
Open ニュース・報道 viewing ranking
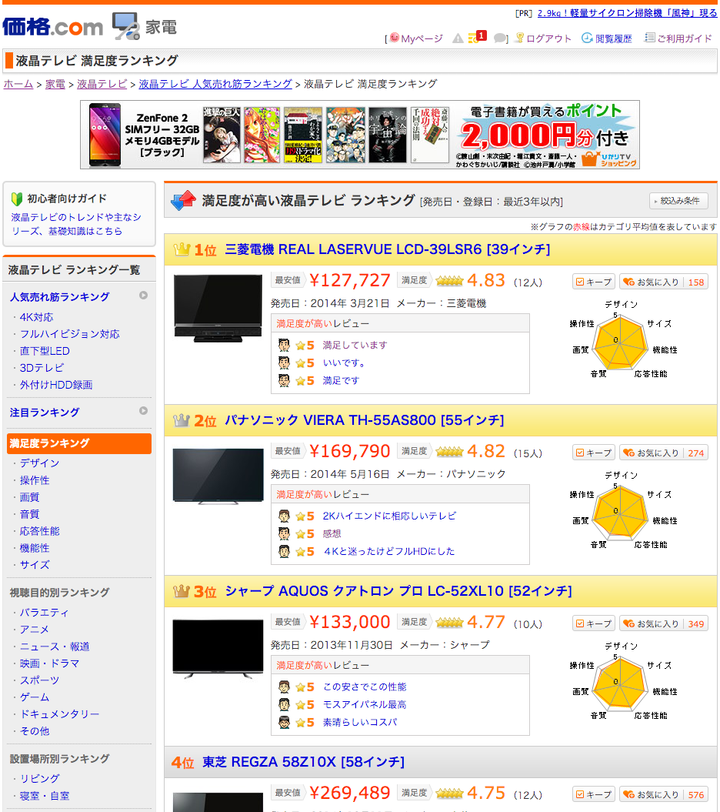tap(54, 646)
